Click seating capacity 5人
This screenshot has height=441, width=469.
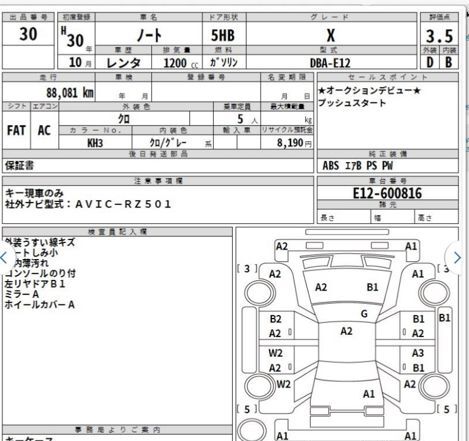[x=247, y=119]
